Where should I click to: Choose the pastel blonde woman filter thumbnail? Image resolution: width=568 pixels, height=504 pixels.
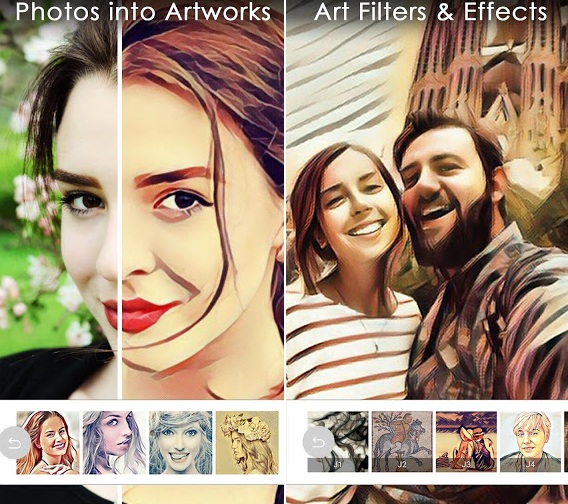tap(114, 442)
